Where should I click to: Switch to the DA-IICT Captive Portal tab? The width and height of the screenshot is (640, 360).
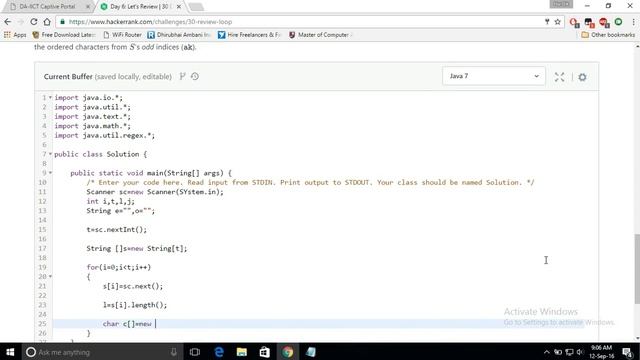[47, 7]
